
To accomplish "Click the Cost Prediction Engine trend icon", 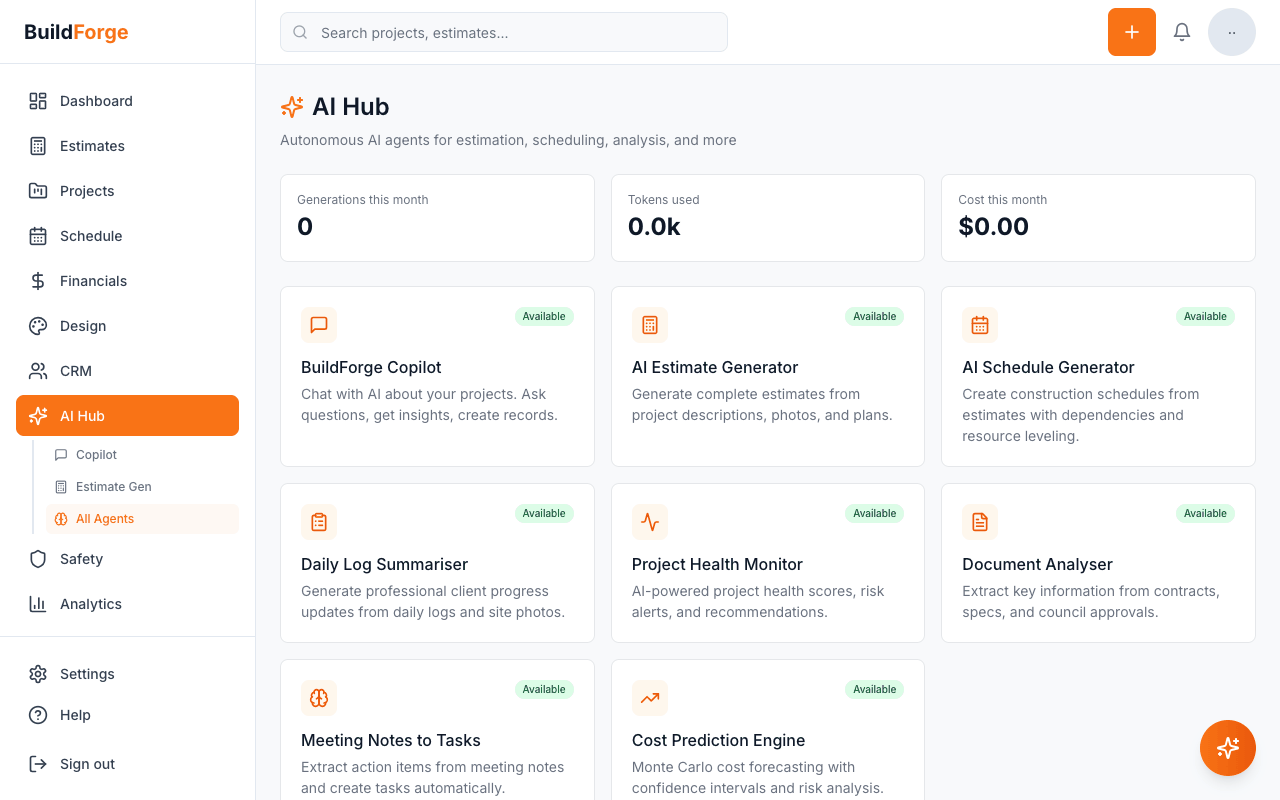I will [649, 698].
